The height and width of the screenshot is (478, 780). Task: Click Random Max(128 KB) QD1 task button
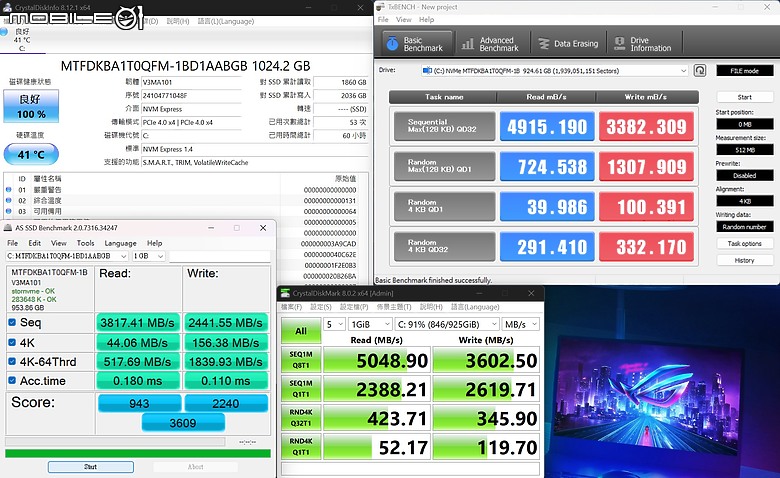[444, 166]
